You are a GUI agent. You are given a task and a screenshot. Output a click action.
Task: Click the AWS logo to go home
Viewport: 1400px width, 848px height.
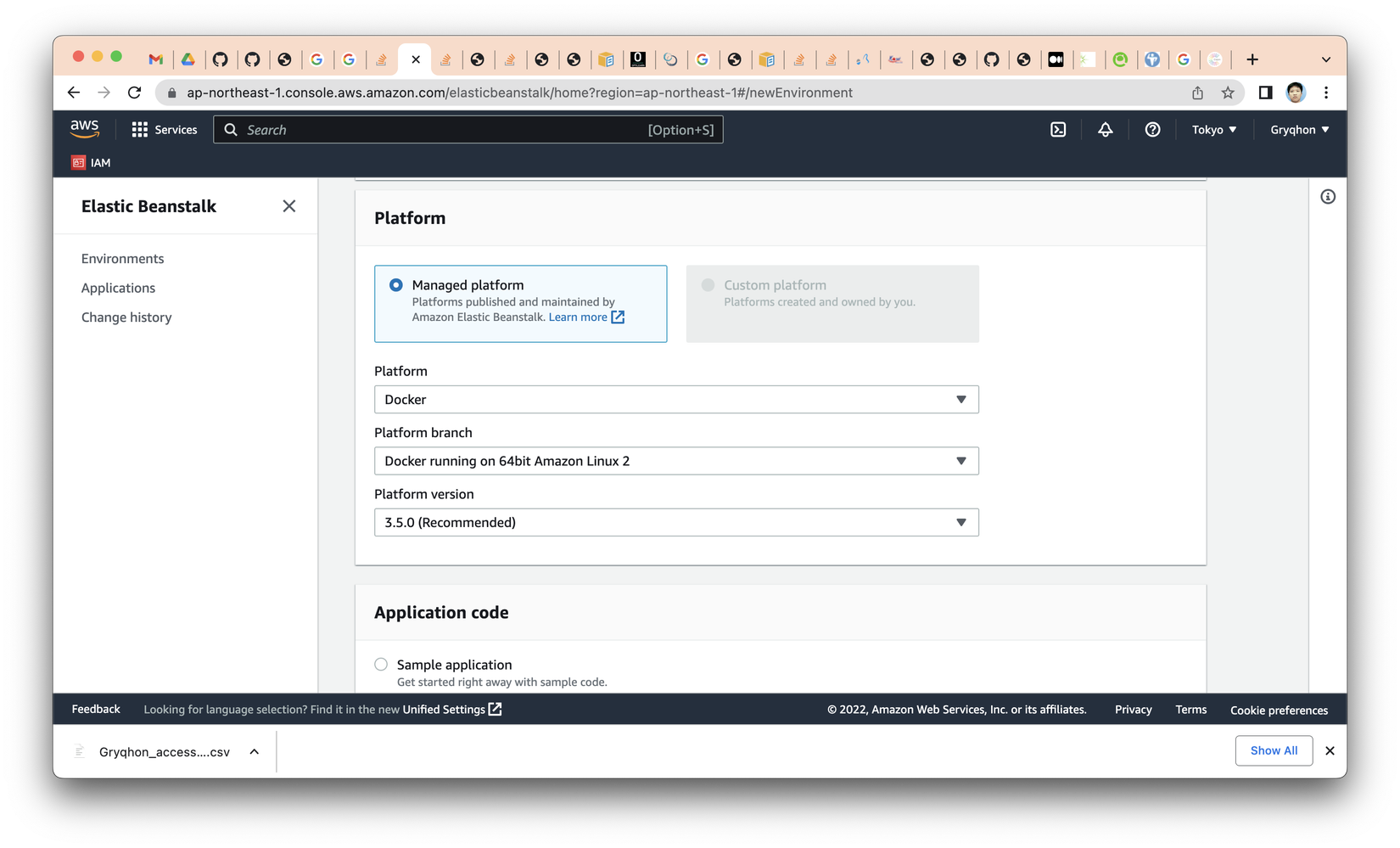[85, 129]
